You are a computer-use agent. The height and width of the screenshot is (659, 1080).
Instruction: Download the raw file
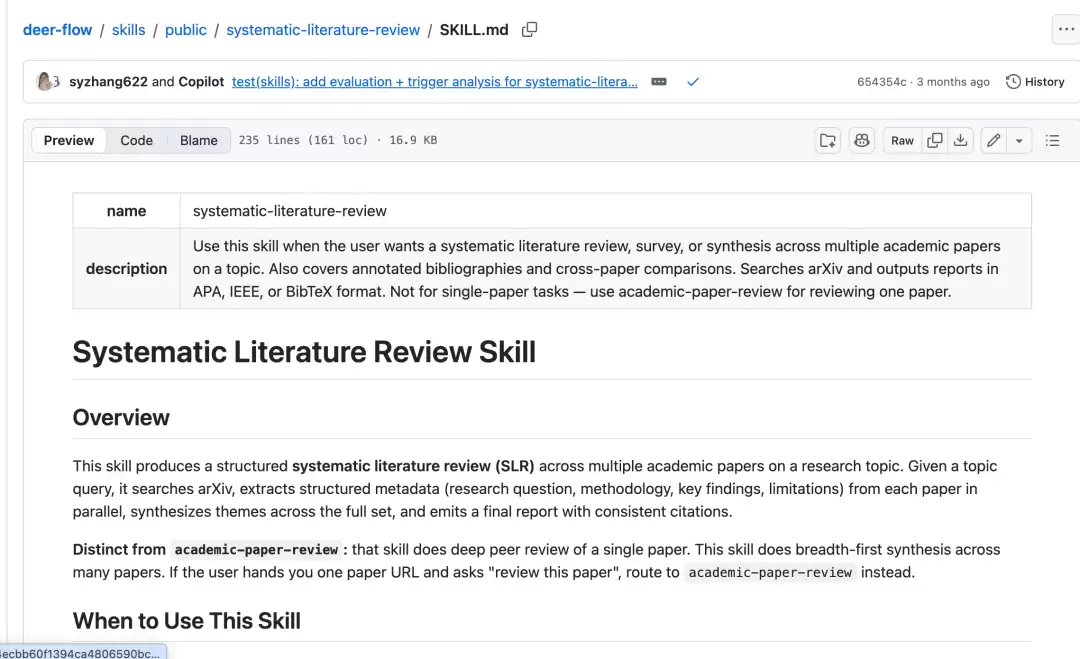coord(960,140)
